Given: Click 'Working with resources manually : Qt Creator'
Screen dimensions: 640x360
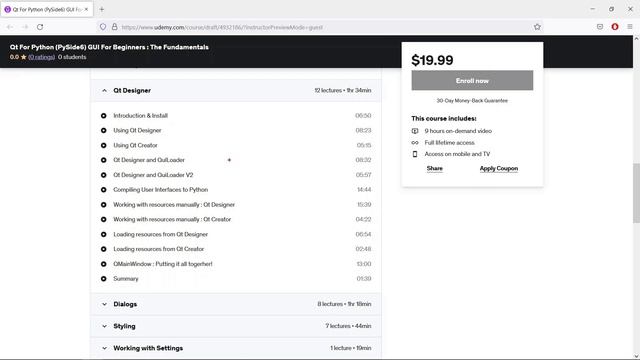Looking at the screenshot, I should pos(172,220).
